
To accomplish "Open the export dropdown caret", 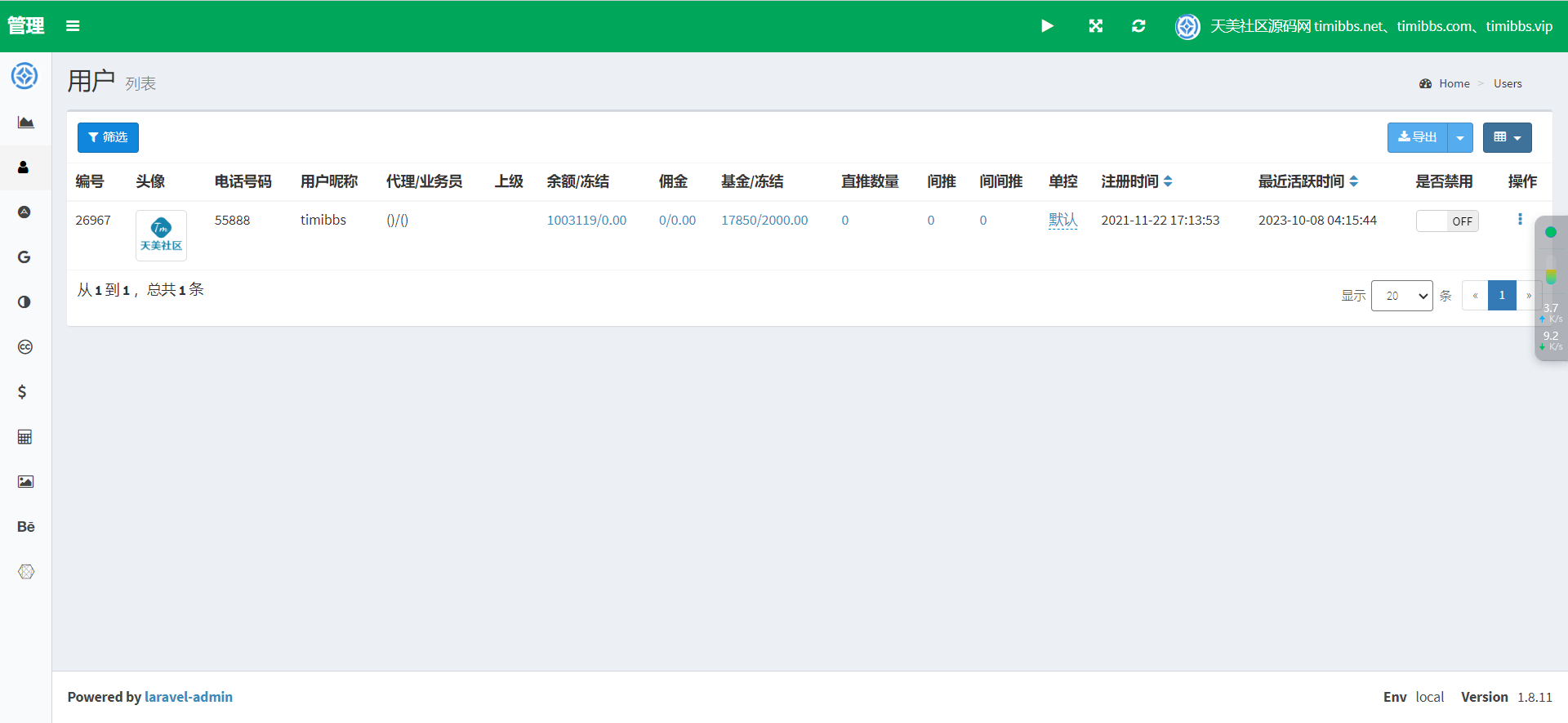I will [1460, 137].
